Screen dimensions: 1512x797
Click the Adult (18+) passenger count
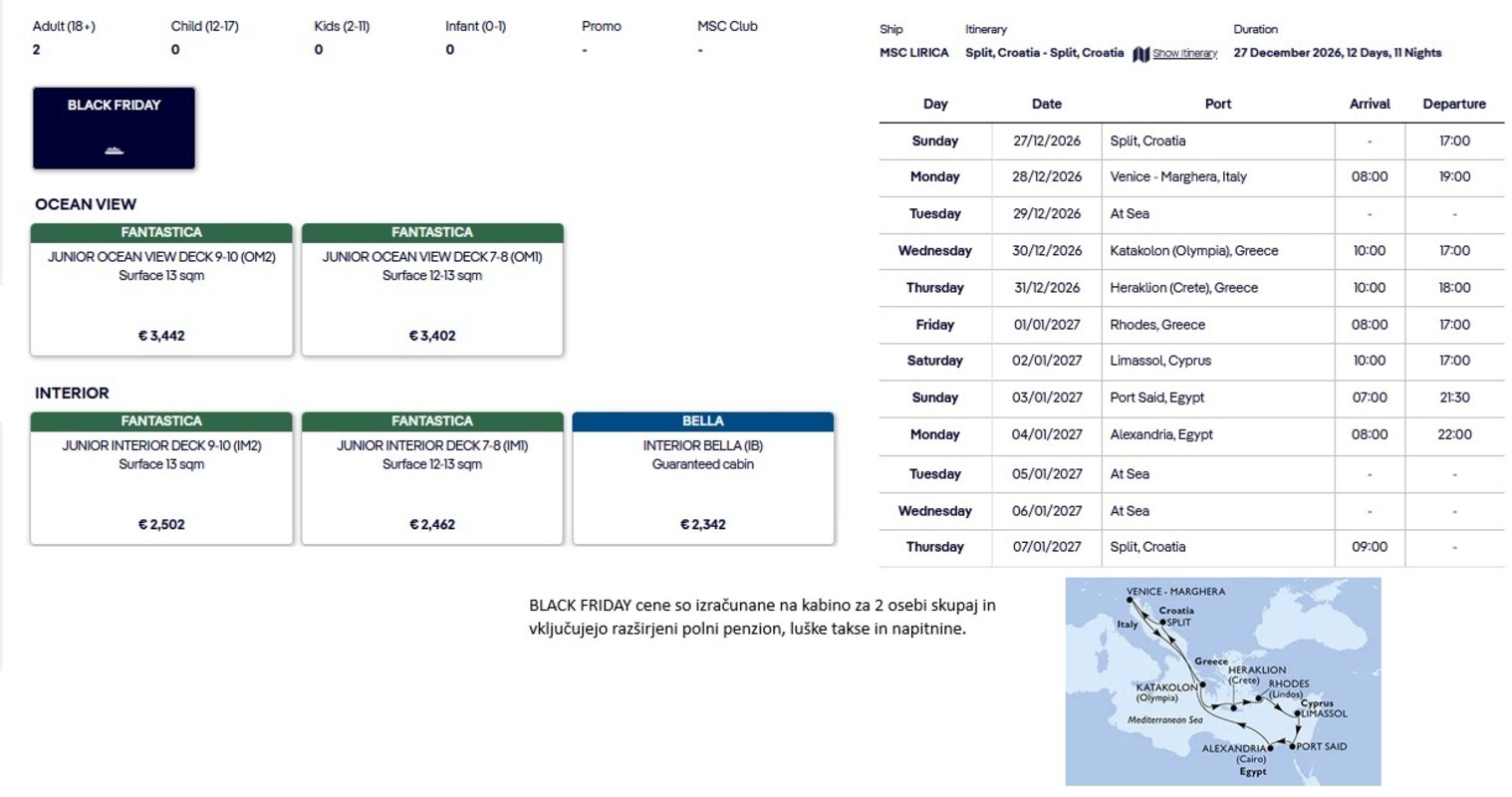37,50
